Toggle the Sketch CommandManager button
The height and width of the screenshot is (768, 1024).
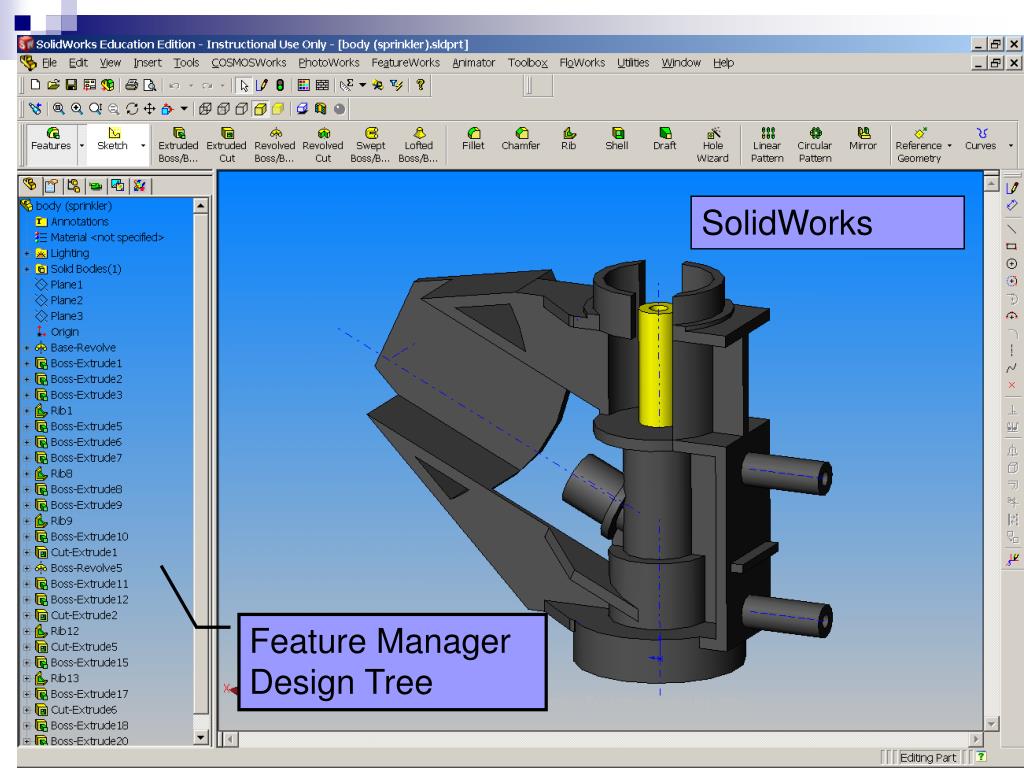point(112,140)
